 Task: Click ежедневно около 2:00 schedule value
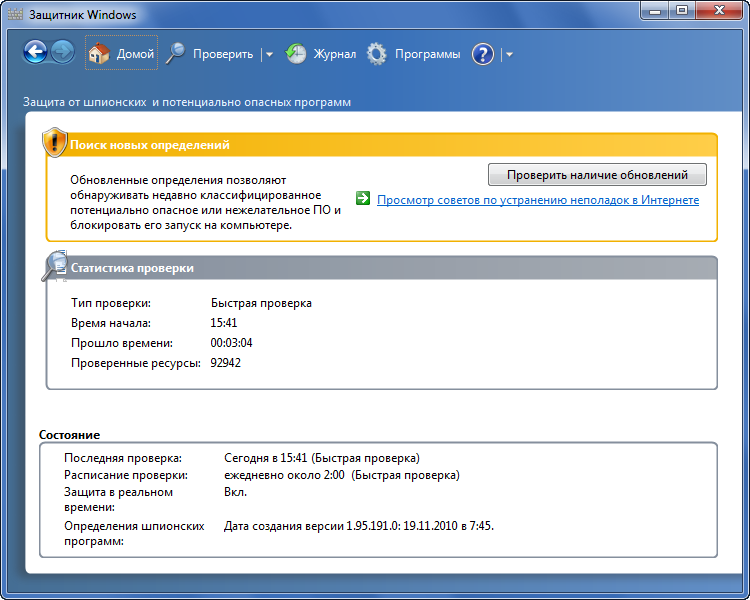[x=342, y=475]
